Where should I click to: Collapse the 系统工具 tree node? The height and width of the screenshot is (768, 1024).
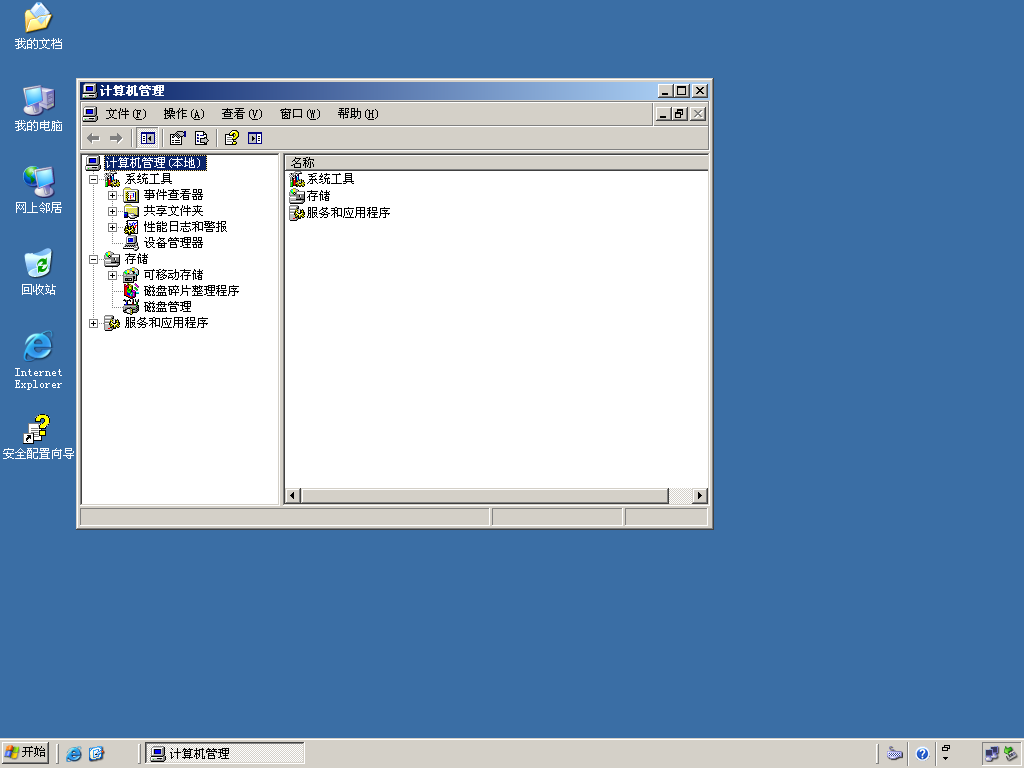click(x=93, y=179)
